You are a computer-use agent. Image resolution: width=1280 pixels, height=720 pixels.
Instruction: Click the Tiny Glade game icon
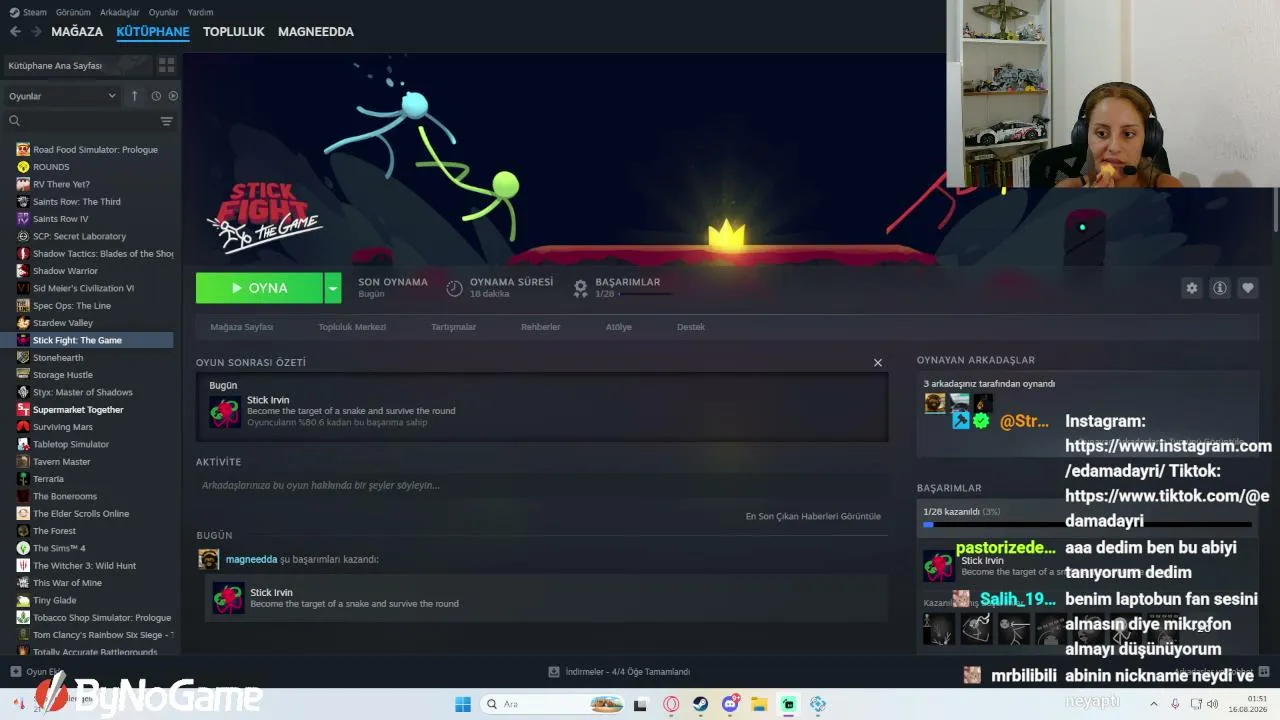click(23, 600)
